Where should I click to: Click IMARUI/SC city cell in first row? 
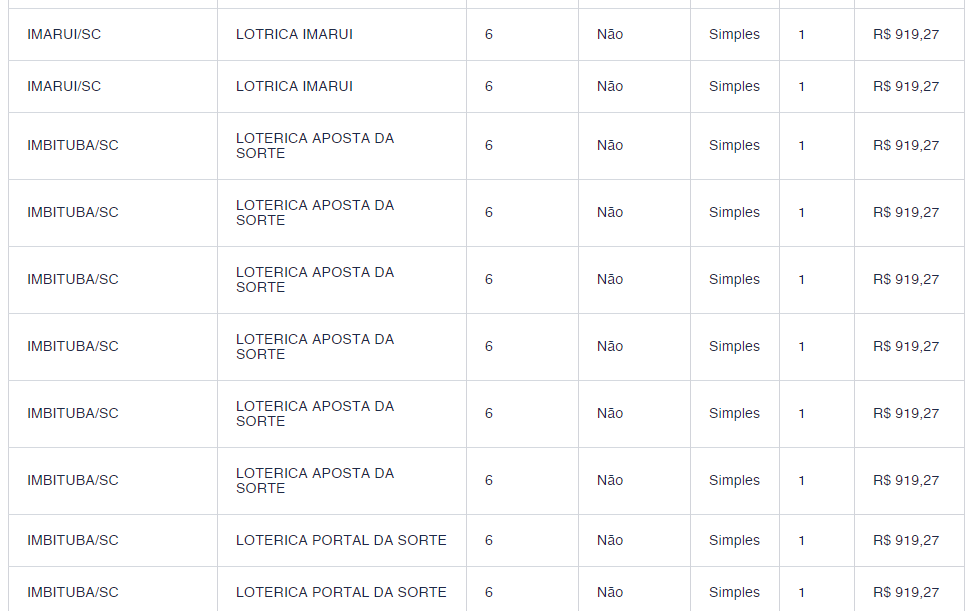point(64,34)
